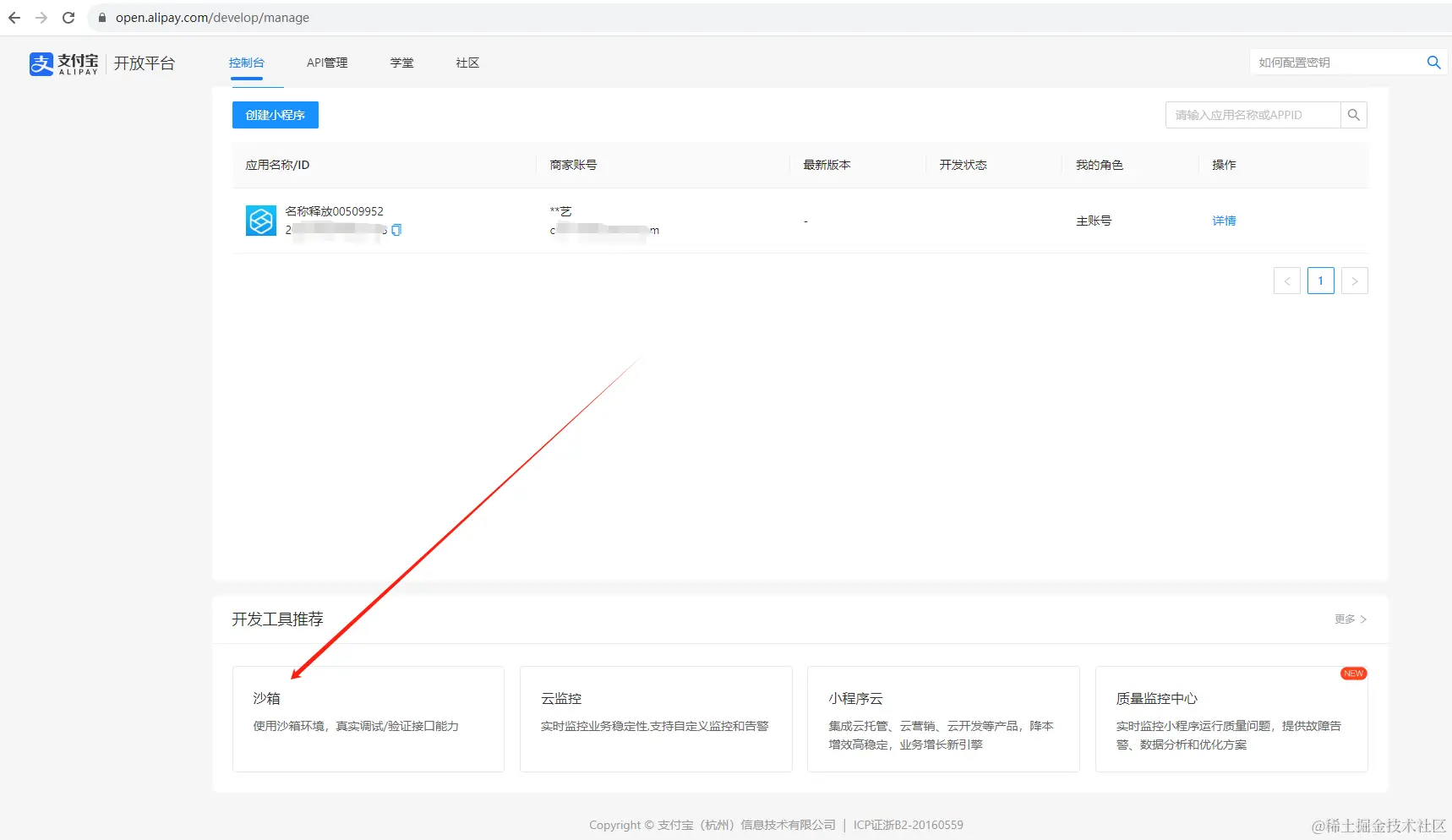Click the ICP证浙B2-20160559 footer text
The image size is (1452, 840).
coord(909,825)
